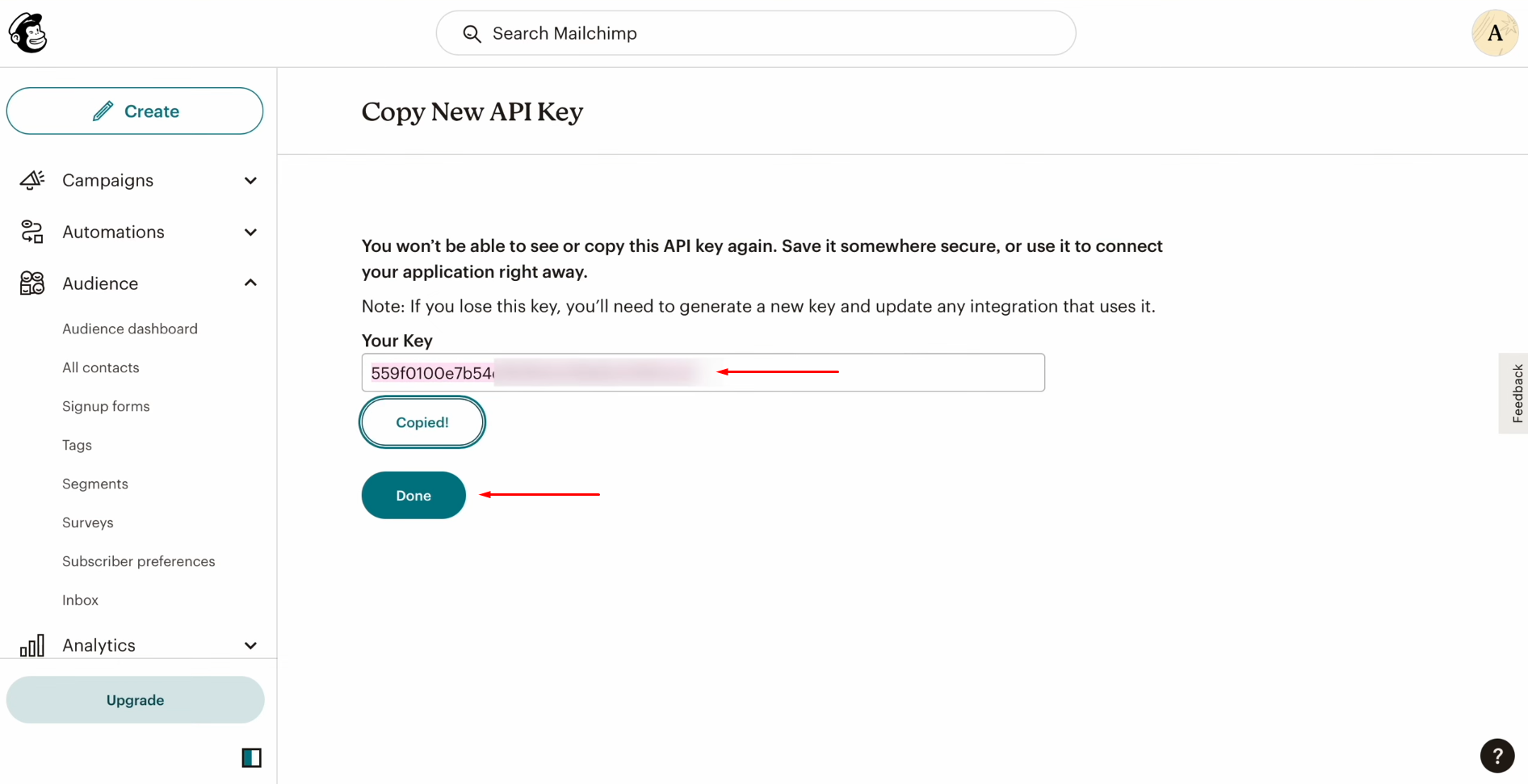Screen dimensions: 1528x784
Task: Click the Automations flow icon
Action: [32, 232]
